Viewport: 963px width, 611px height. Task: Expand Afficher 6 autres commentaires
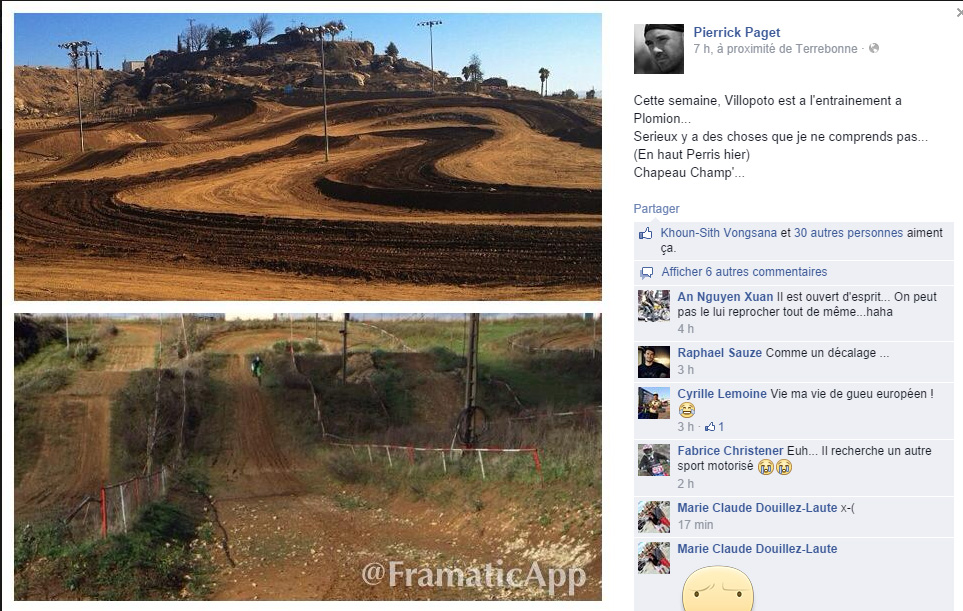[744, 271]
